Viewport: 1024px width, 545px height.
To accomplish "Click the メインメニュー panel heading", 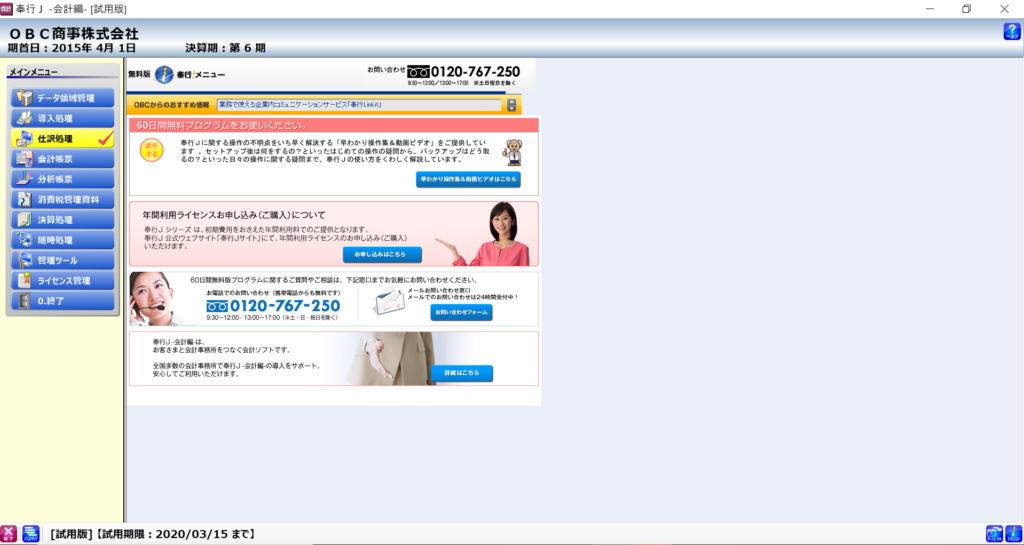I will click(x=33, y=72).
